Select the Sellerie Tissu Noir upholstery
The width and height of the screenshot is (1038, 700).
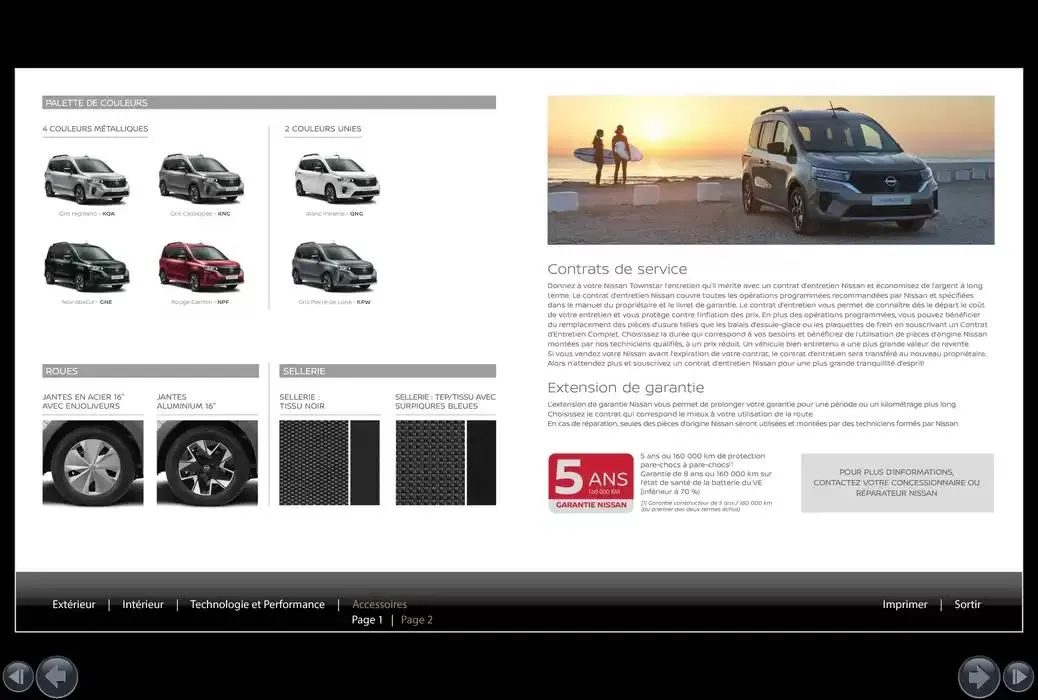coord(329,462)
